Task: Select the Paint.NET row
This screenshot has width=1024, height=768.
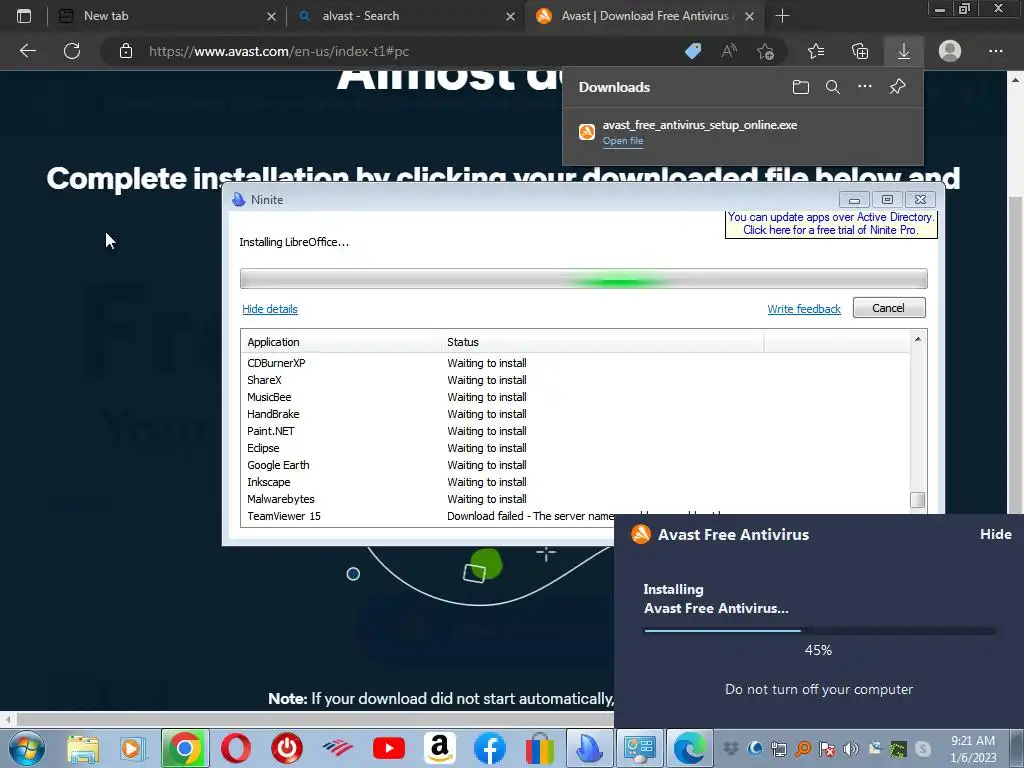Action: click(575, 431)
